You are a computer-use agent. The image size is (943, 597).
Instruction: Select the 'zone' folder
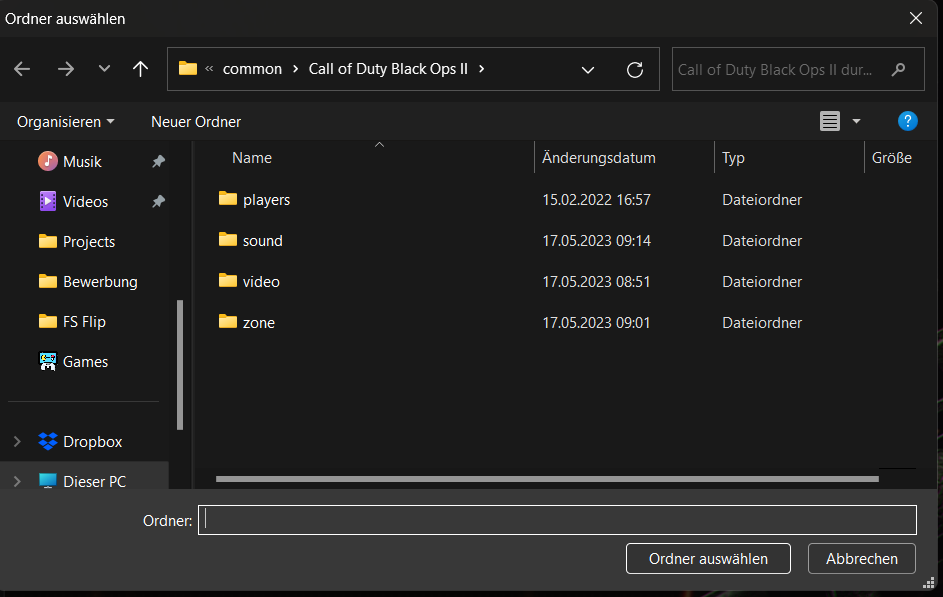click(259, 322)
